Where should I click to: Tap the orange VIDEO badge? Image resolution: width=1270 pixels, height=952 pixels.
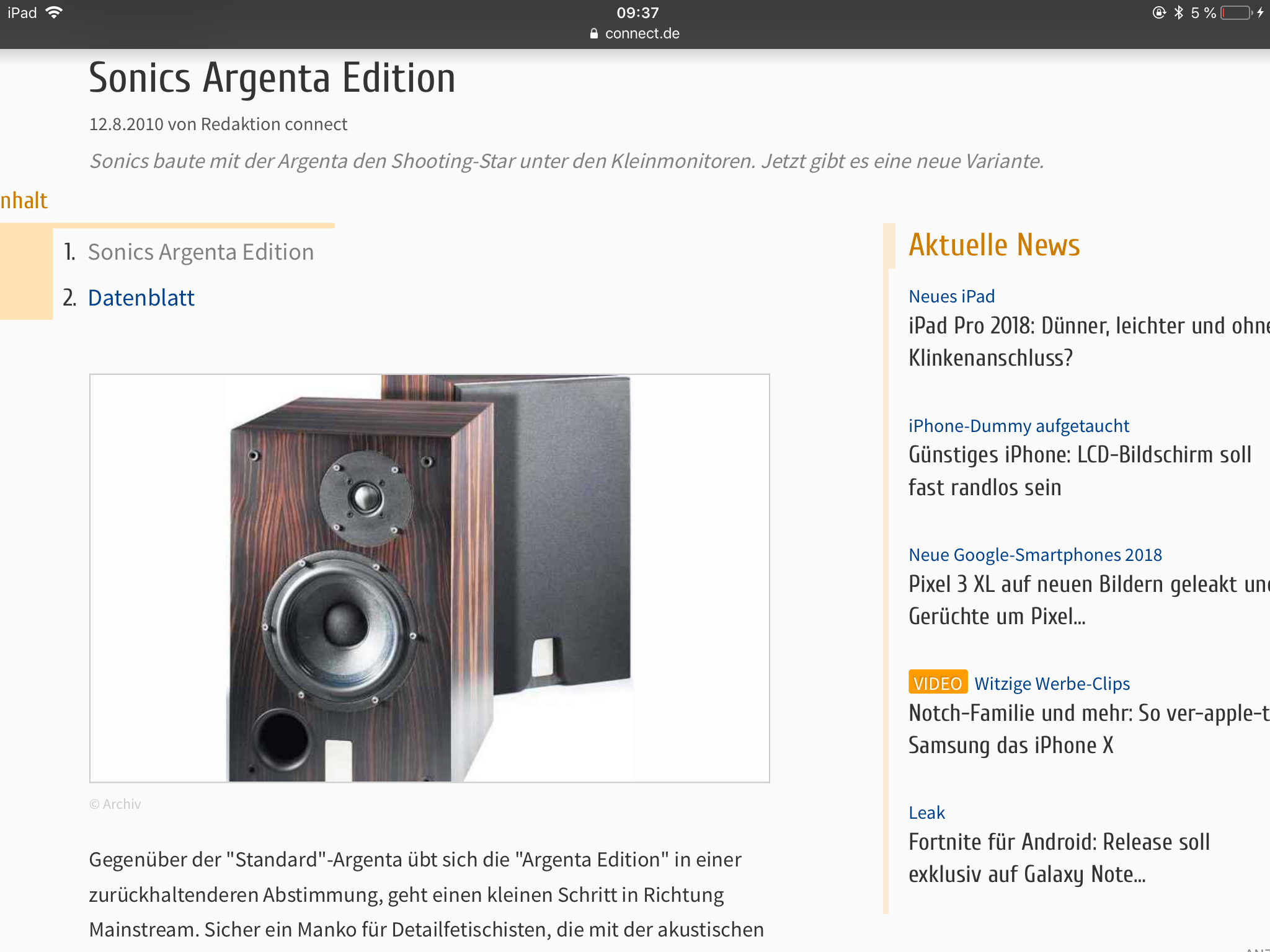pos(938,682)
